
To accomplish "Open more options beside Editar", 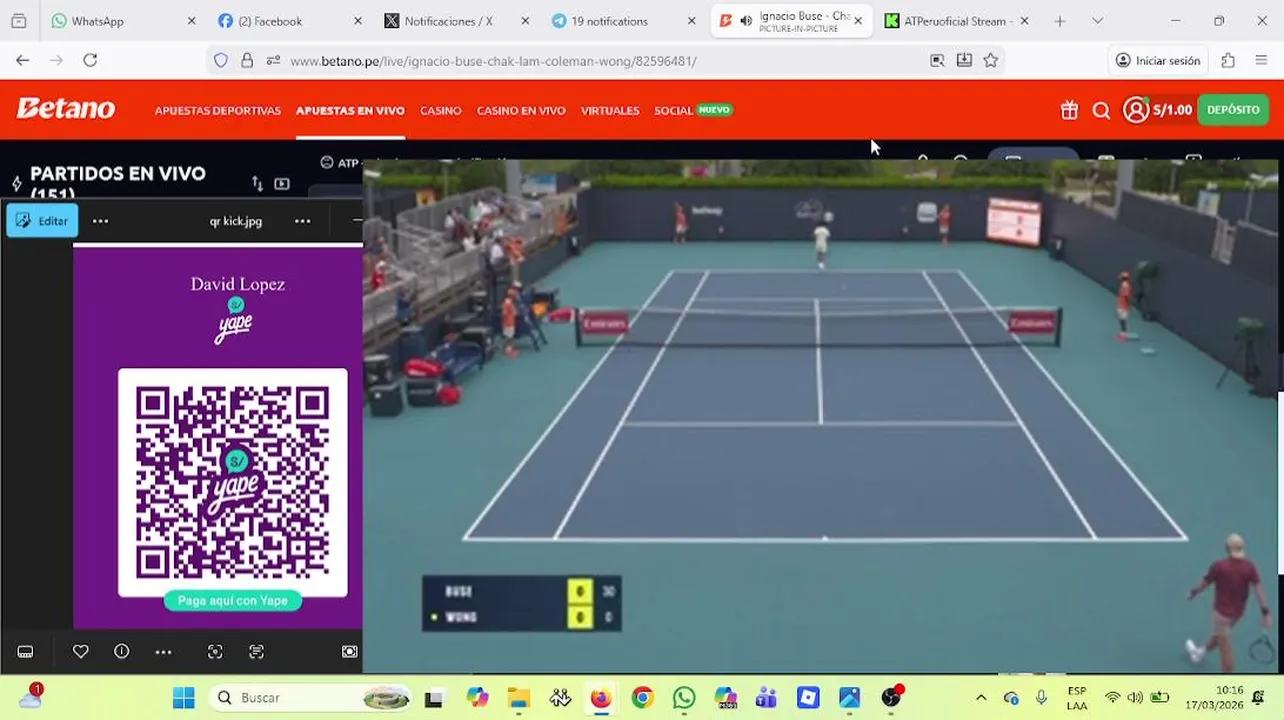I will click(100, 221).
